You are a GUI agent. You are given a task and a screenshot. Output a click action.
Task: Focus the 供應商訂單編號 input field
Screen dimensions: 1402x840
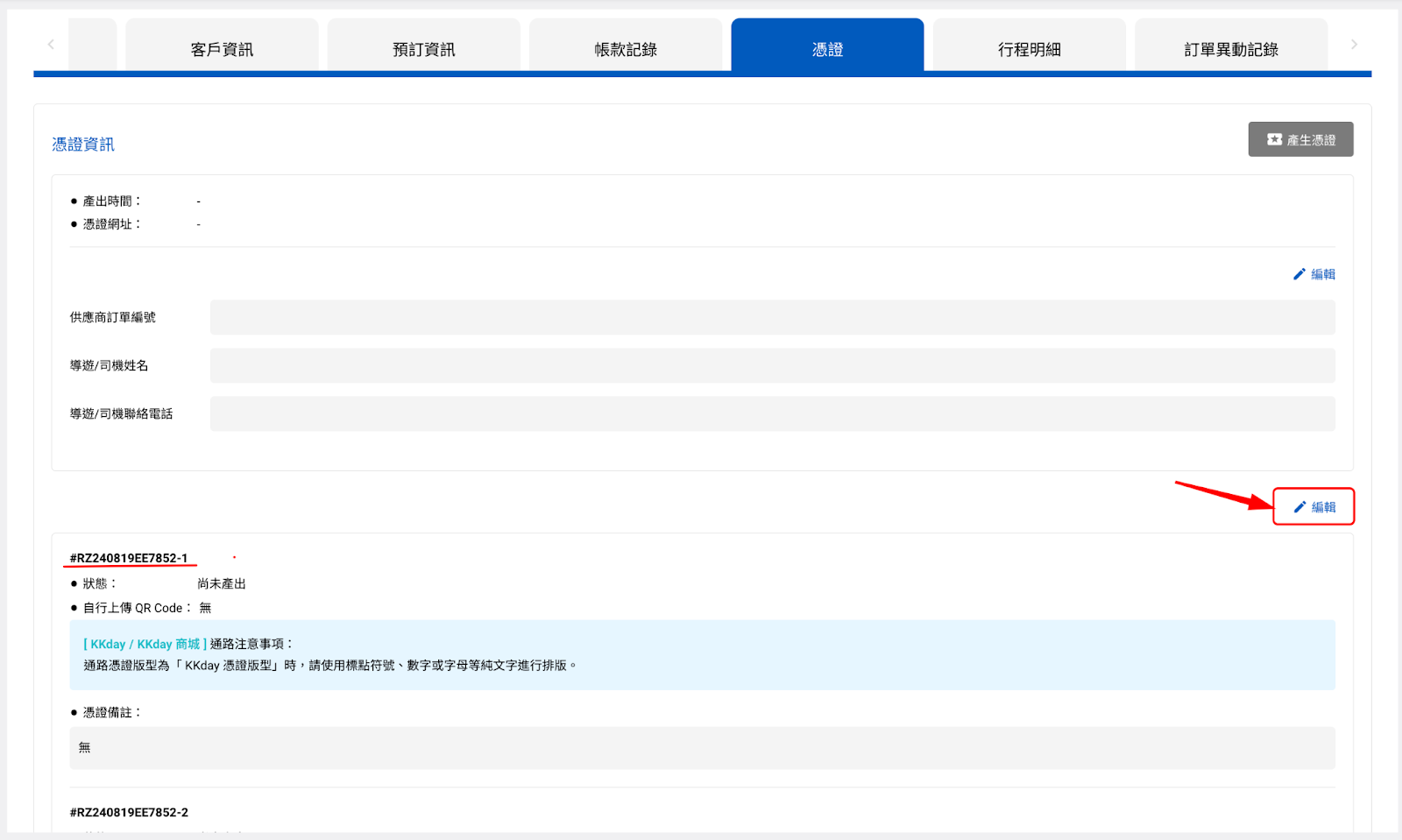(x=773, y=317)
